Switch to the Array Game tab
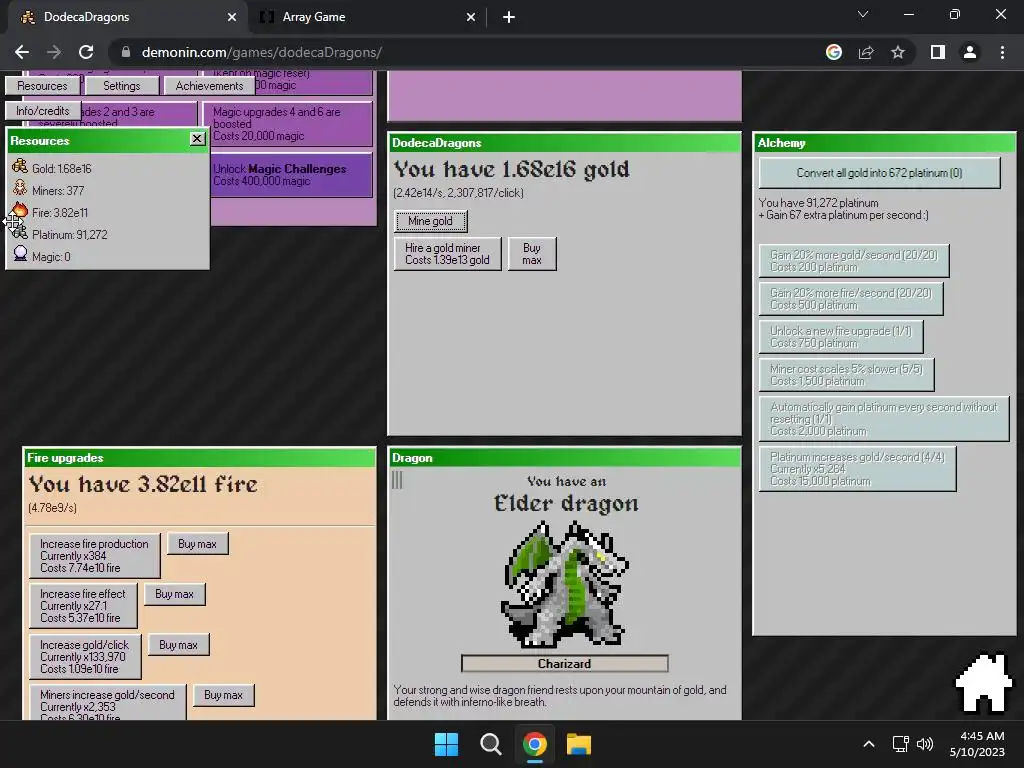 click(366, 17)
